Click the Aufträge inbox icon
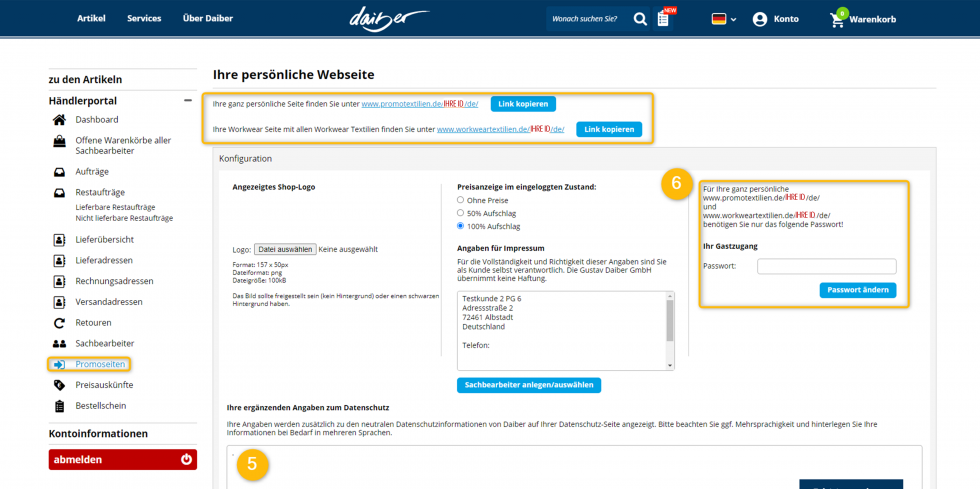Screen dimensions: 980x489 pos(59,171)
